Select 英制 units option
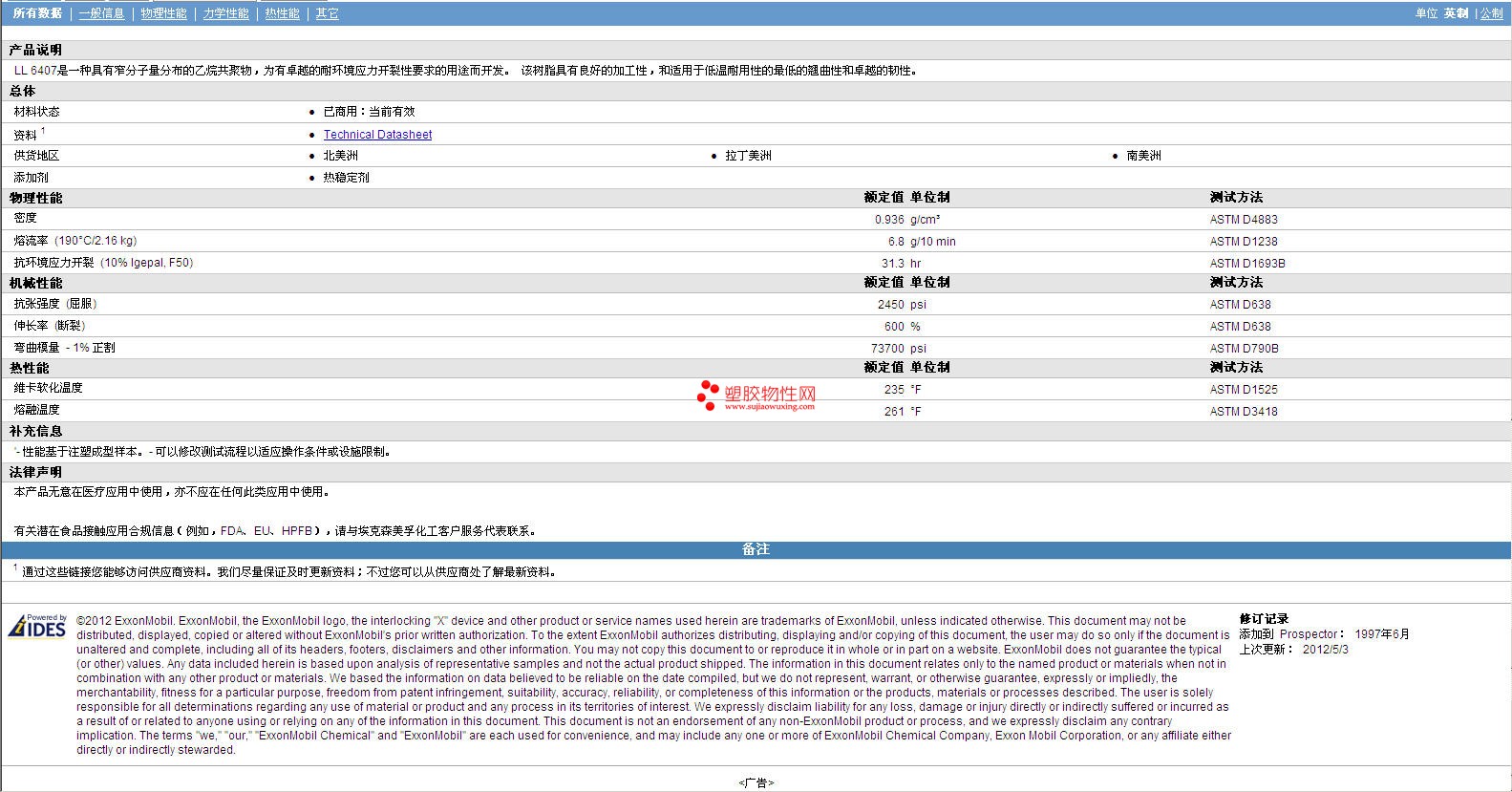1512x792 pixels. (x=1456, y=13)
